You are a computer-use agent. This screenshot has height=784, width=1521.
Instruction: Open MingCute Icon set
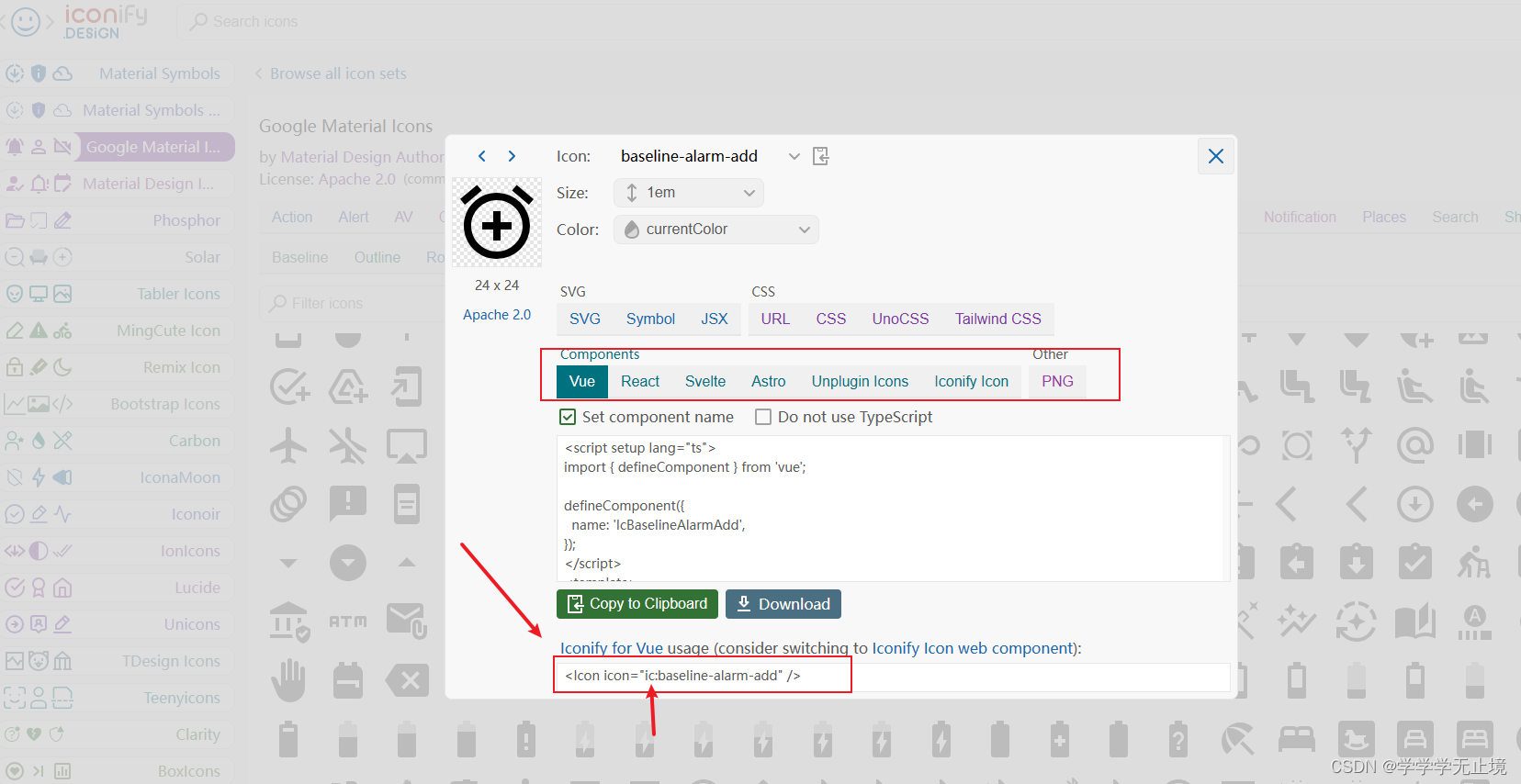pyautogui.click(x=118, y=330)
